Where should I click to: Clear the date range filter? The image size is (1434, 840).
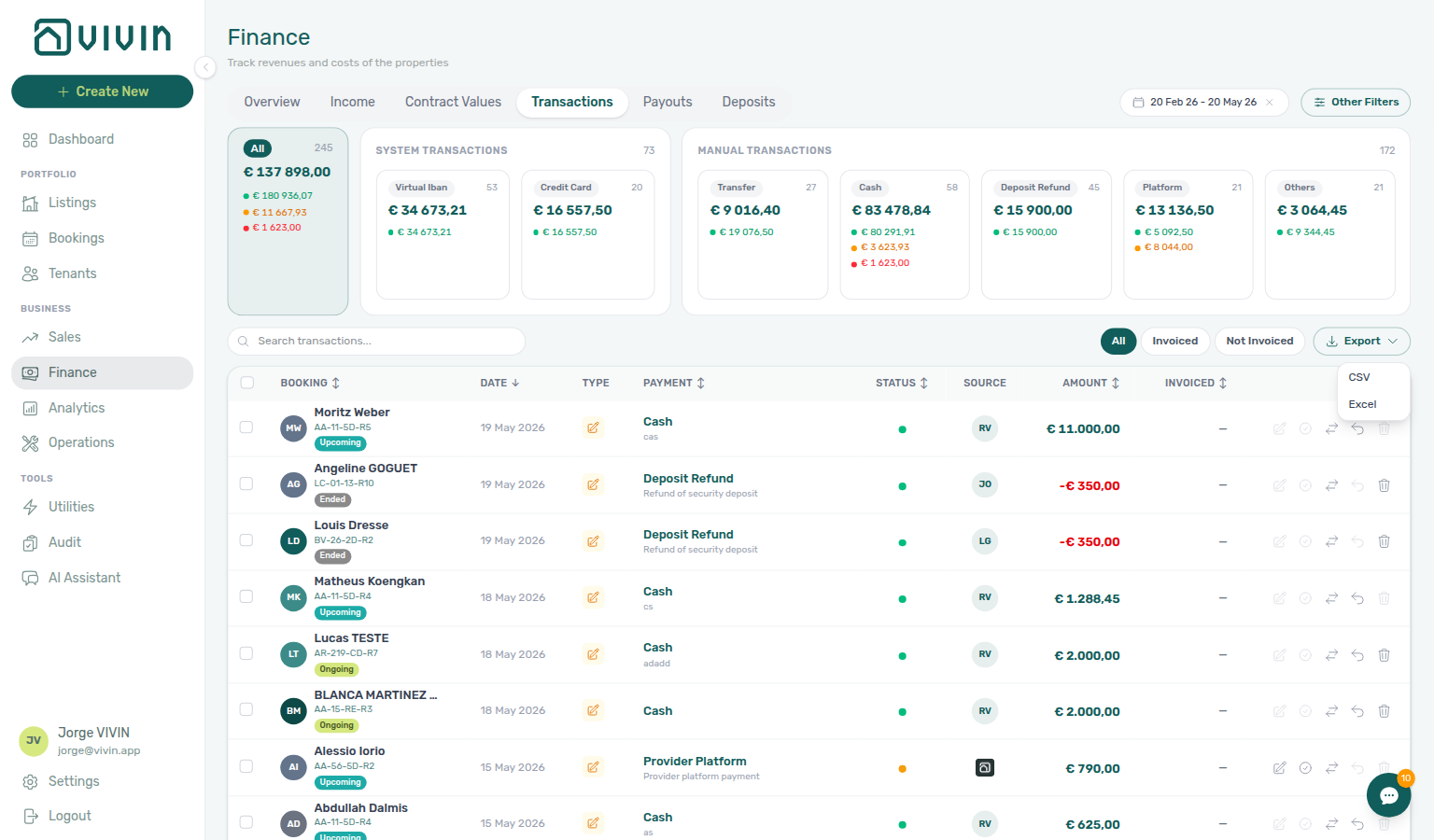tap(1270, 103)
